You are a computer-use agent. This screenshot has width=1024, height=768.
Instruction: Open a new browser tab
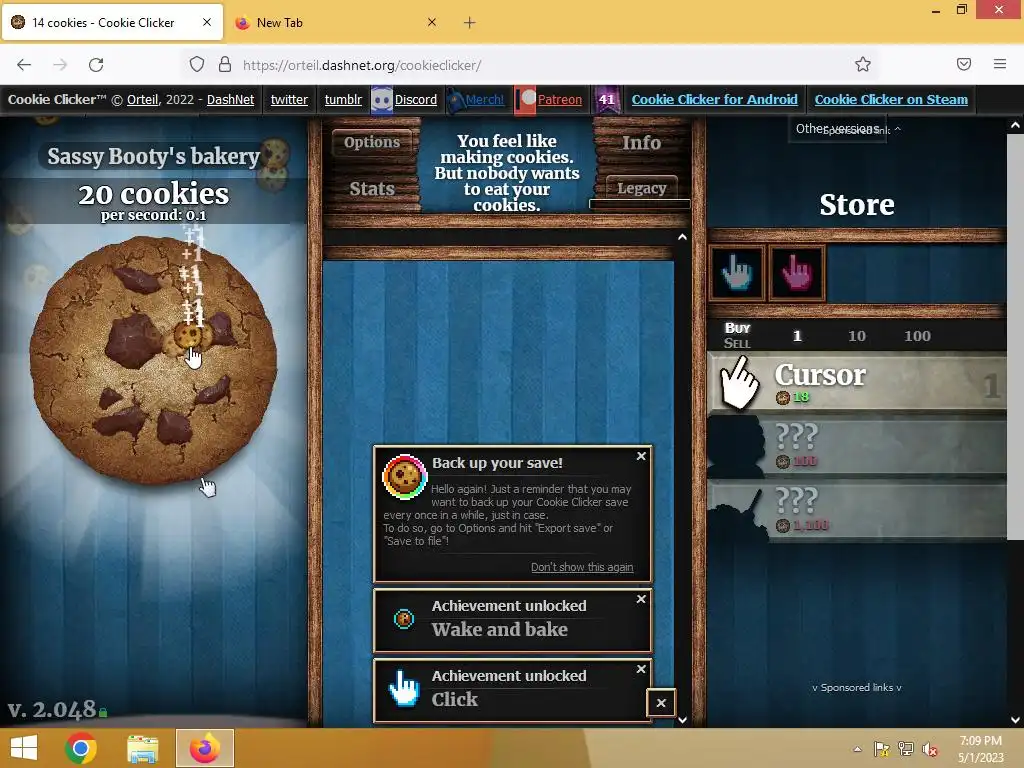(470, 23)
